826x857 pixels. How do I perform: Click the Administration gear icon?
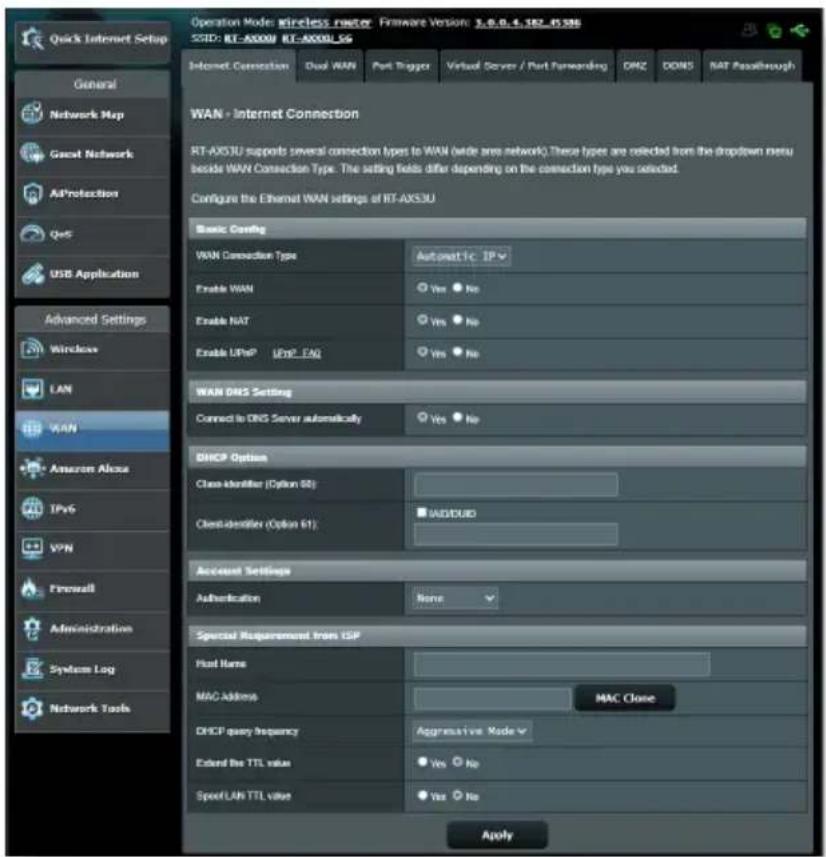pyautogui.click(x=32, y=629)
